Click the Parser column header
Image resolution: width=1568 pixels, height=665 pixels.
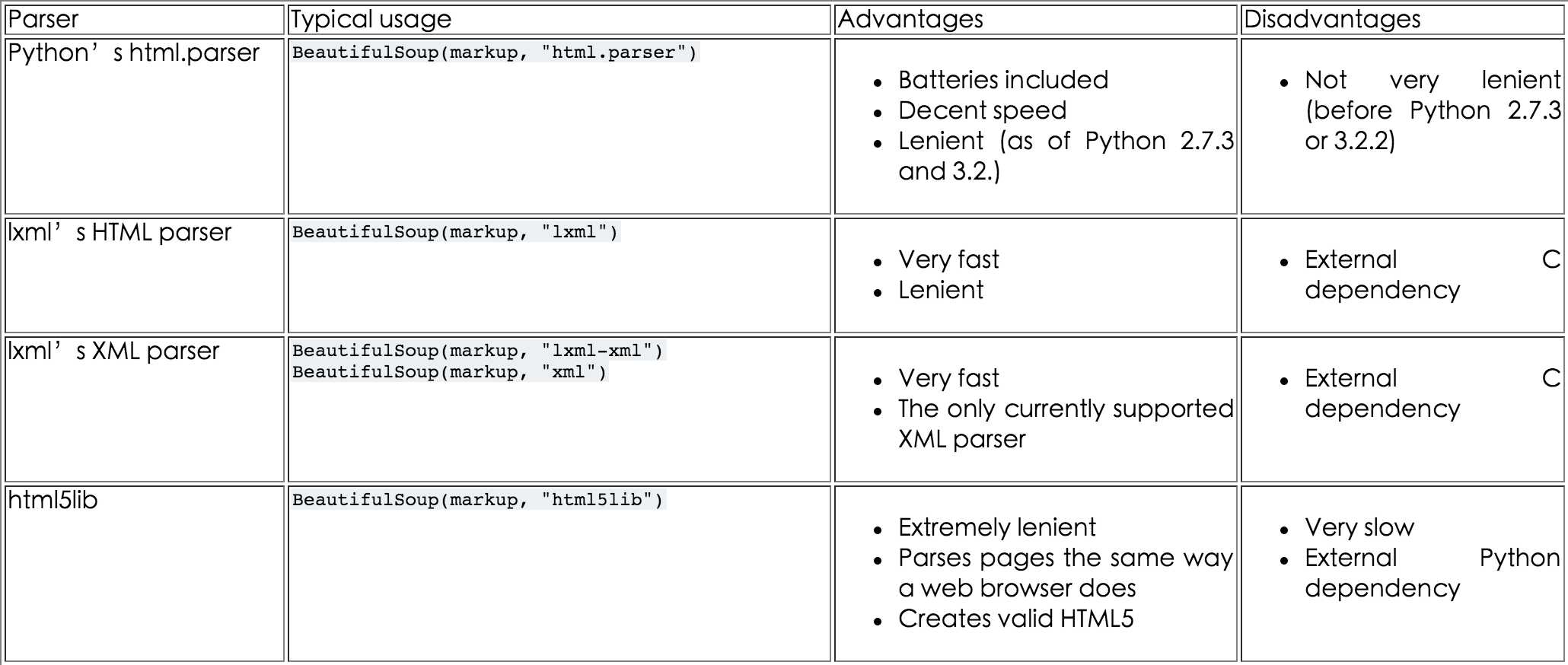click(x=43, y=19)
